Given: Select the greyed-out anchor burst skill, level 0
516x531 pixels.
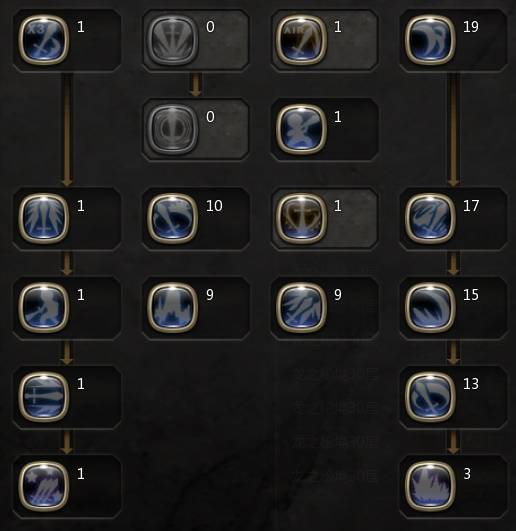Looking at the screenshot, I should (x=173, y=40).
